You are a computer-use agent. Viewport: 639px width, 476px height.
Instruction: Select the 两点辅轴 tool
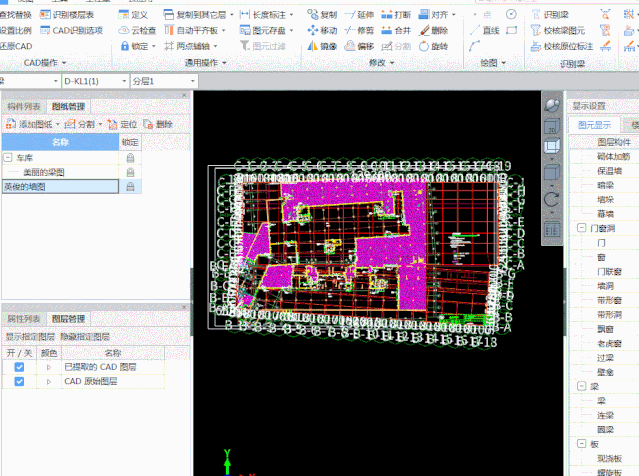click(187, 46)
